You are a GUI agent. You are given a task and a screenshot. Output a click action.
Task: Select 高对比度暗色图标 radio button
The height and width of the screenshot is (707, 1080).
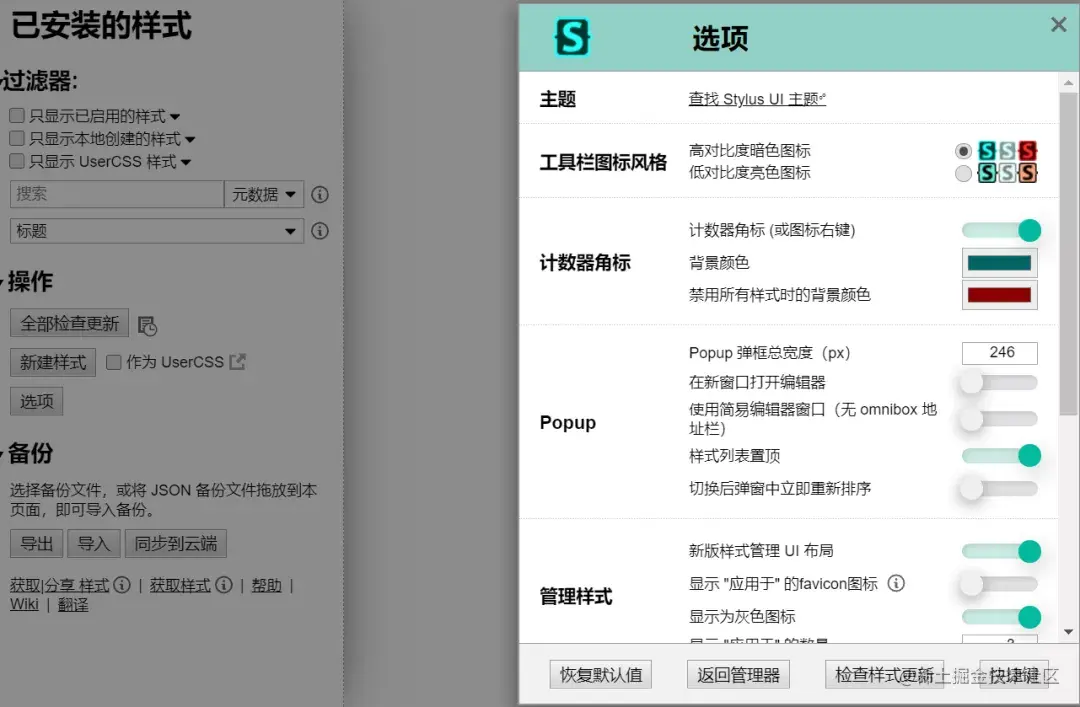click(963, 151)
